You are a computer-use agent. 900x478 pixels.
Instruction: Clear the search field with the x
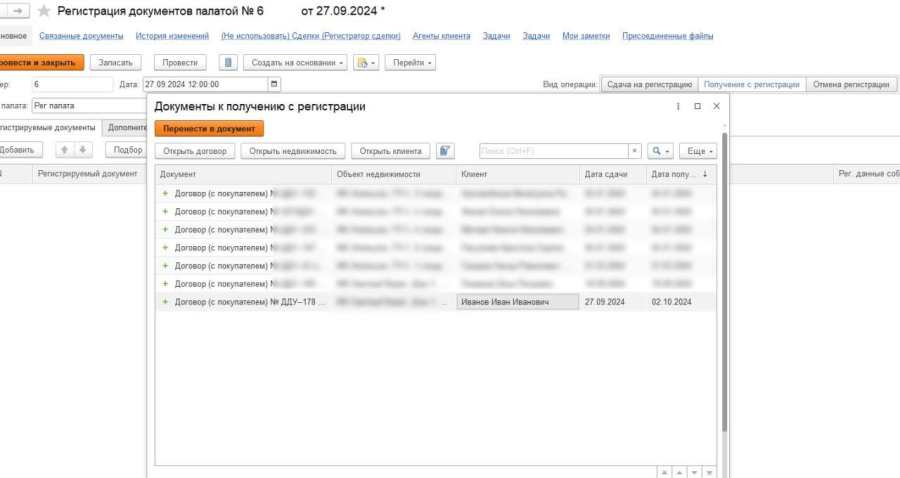point(634,151)
